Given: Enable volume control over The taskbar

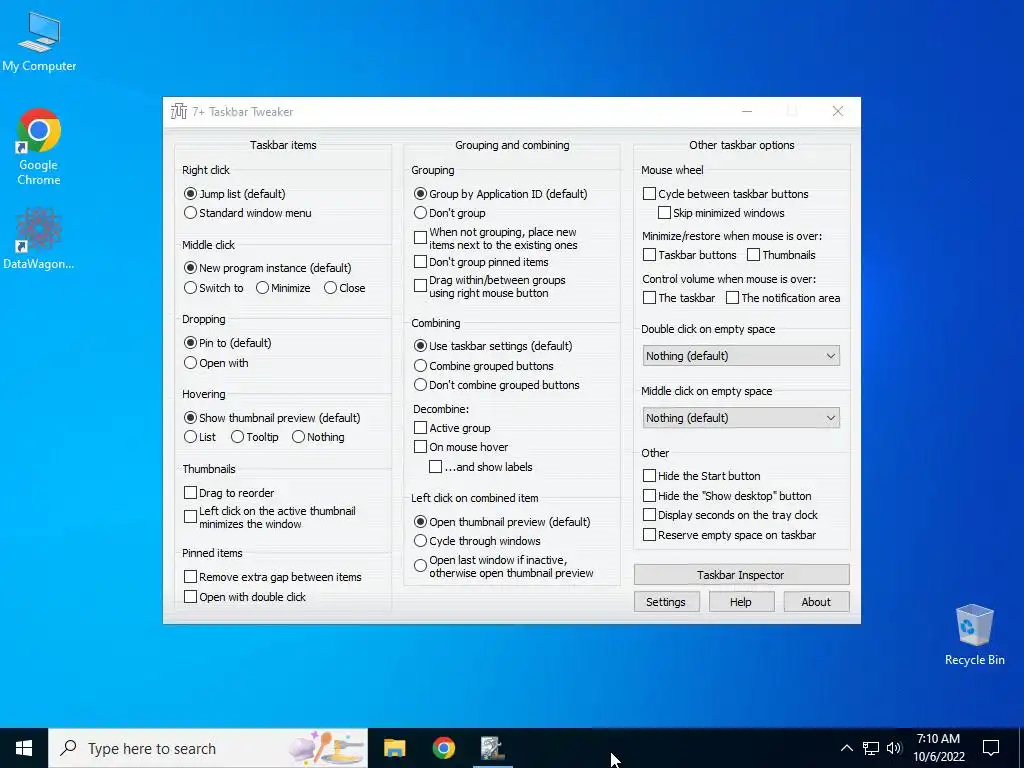Looking at the screenshot, I should (x=679, y=298).
